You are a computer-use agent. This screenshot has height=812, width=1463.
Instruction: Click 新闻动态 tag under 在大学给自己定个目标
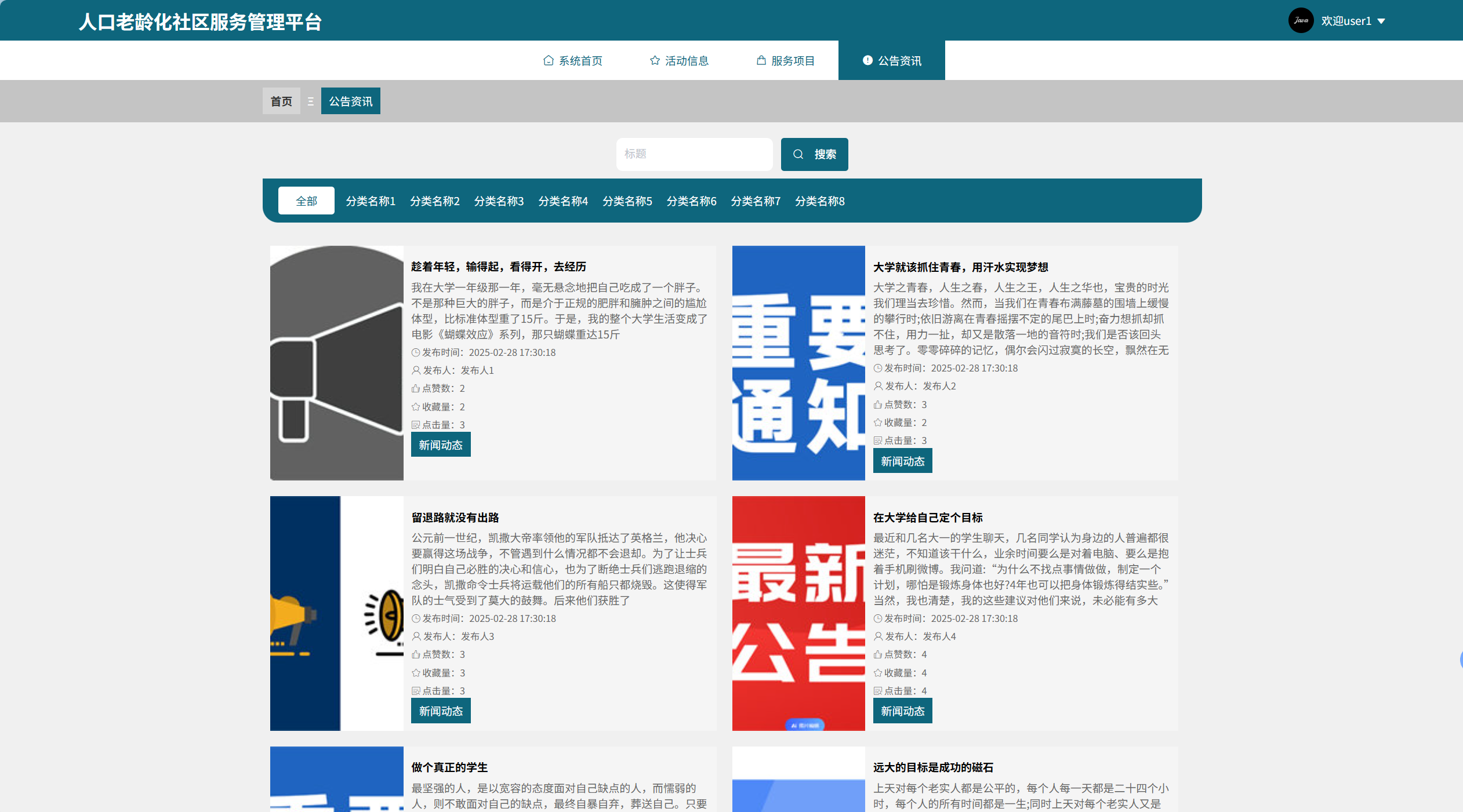902,711
